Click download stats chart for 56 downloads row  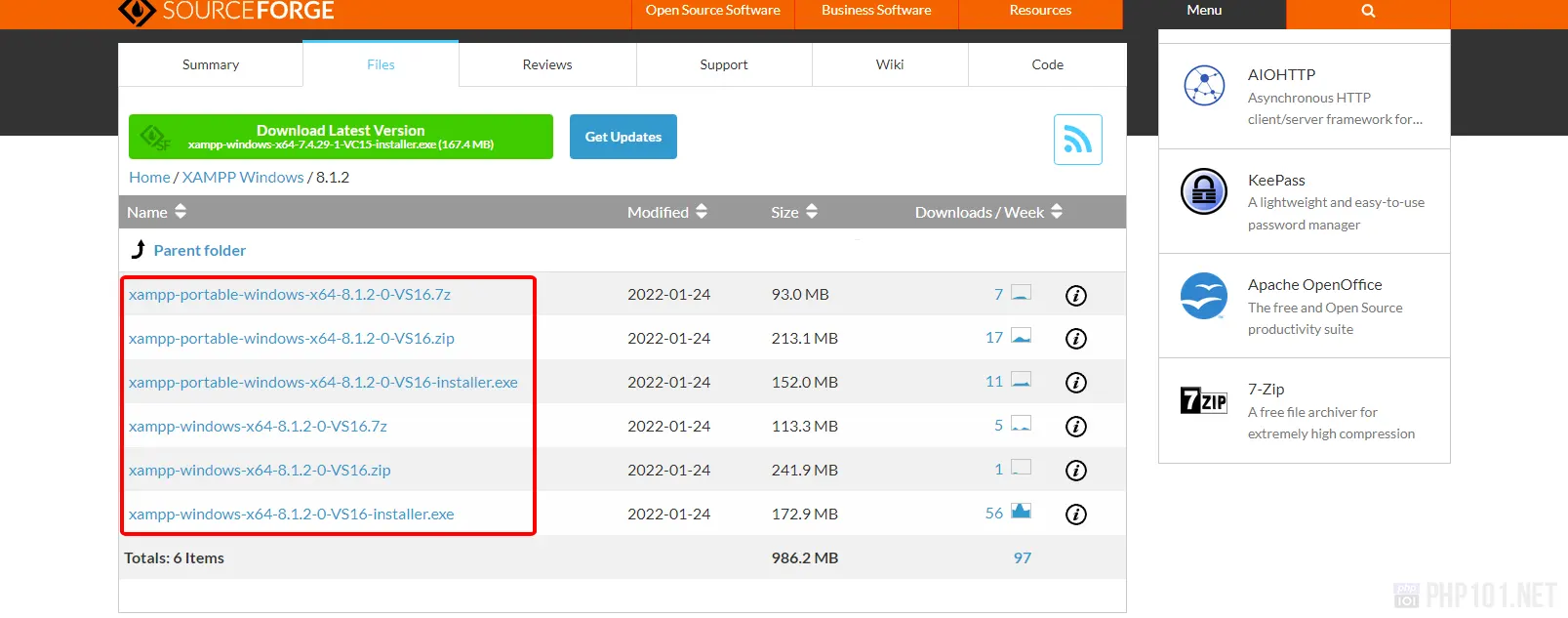point(1021,512)
